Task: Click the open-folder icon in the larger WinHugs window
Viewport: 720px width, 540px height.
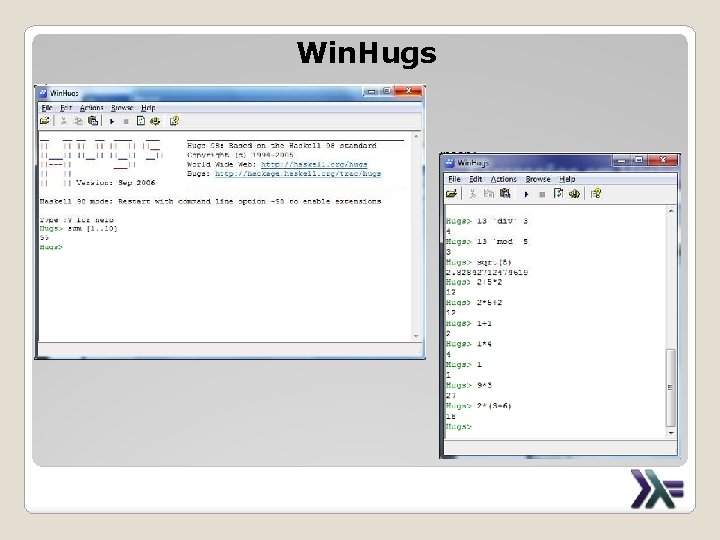Action: click(x=45, y=121)
